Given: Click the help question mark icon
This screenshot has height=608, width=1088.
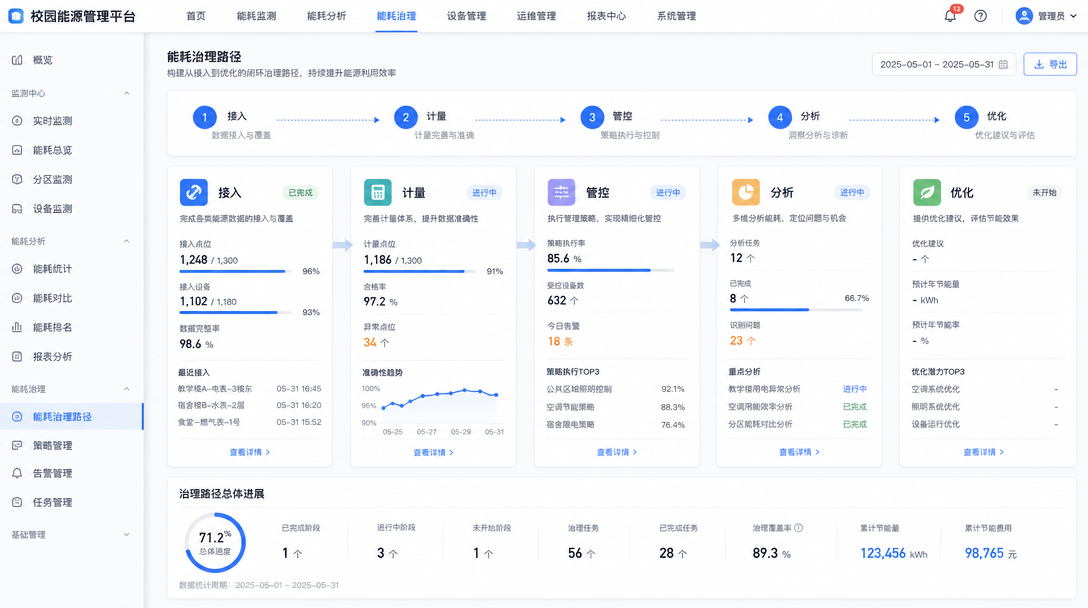Looking at the screenshot, I should point(980,16).
